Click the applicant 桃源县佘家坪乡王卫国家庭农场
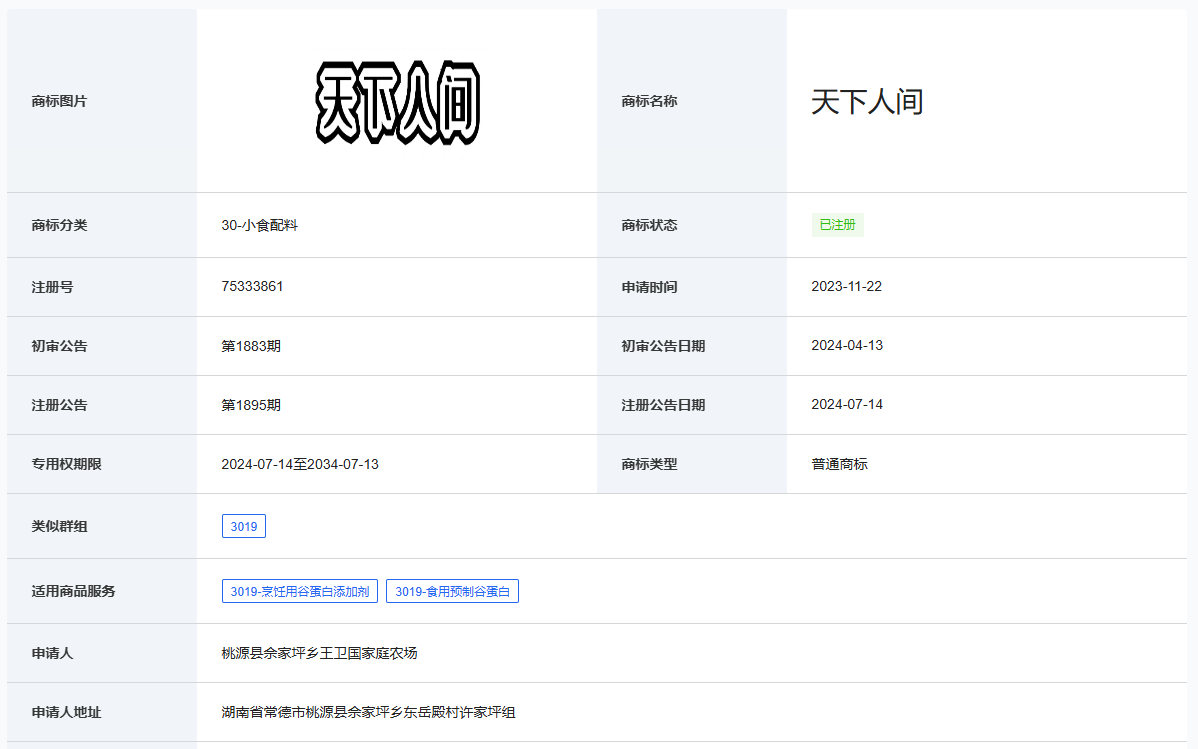The image size is (1198, 749). [x=319, y=653]
